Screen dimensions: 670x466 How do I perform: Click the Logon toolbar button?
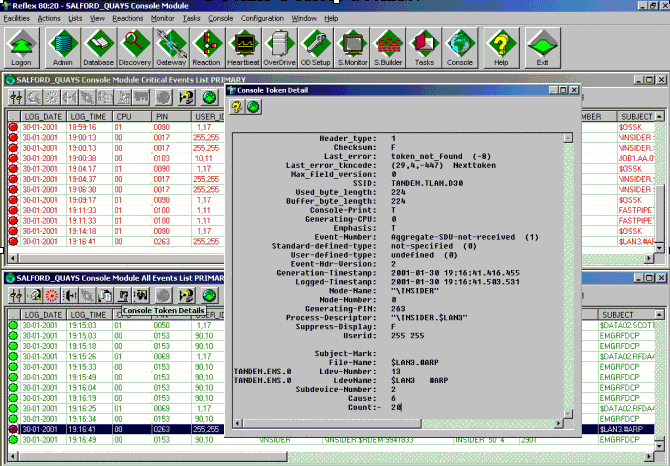(23, 47)
